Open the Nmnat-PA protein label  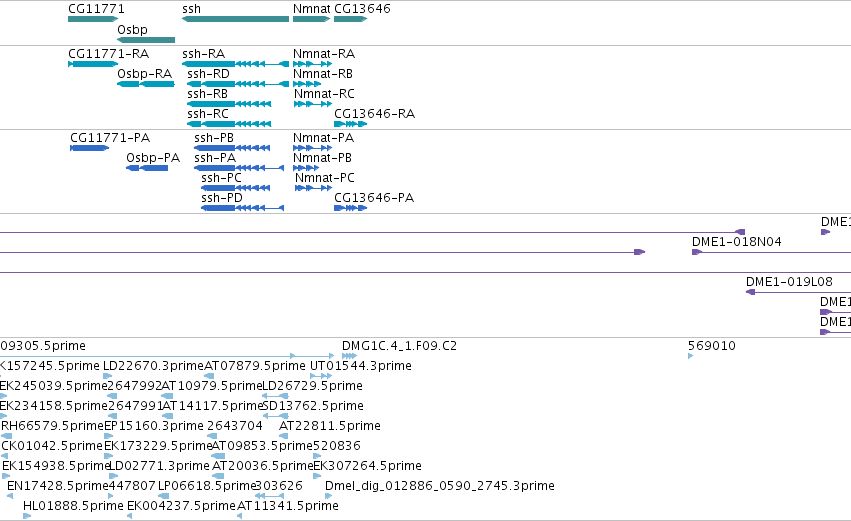323,138
